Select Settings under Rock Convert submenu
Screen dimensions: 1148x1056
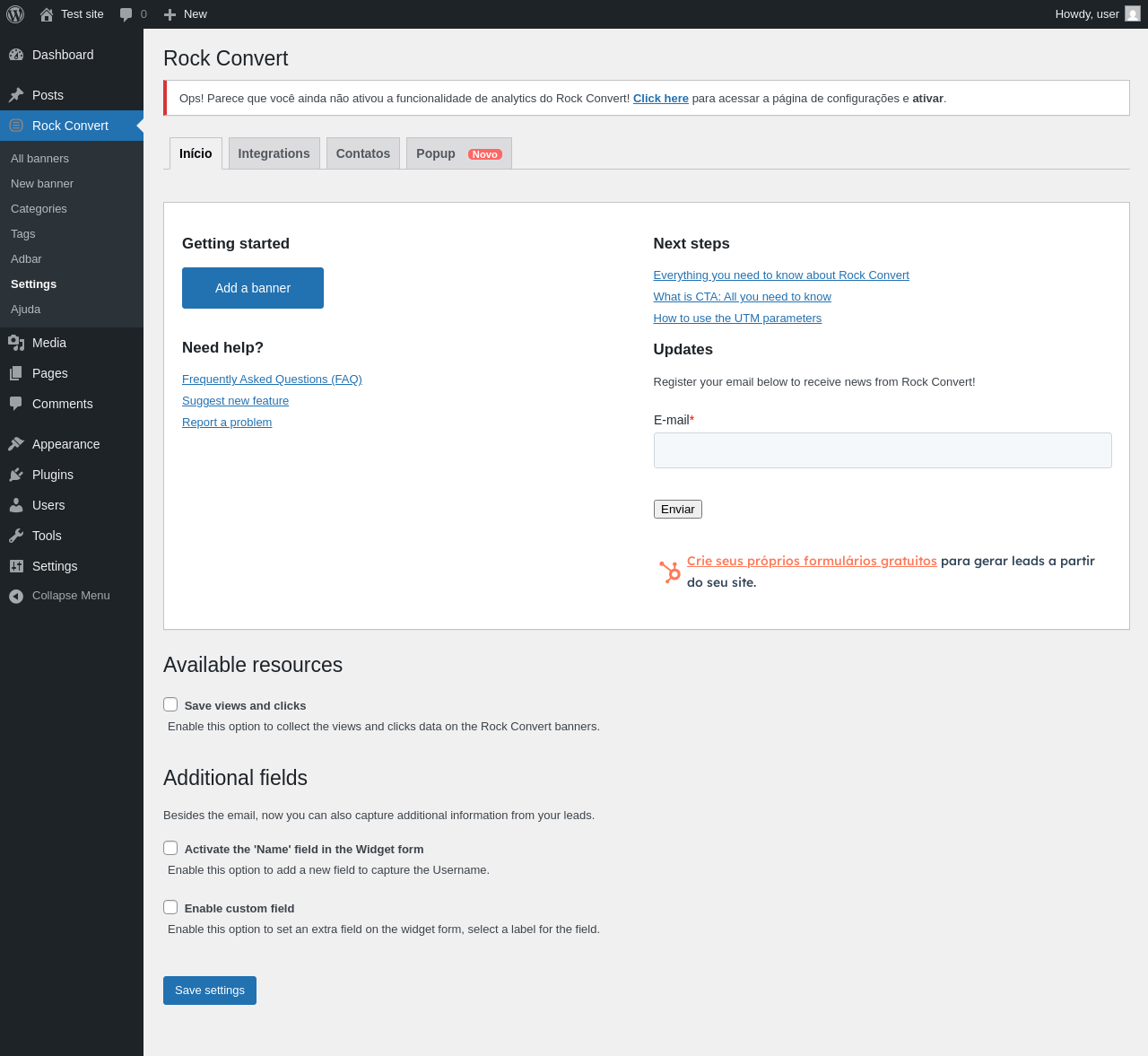pos(33,284)
